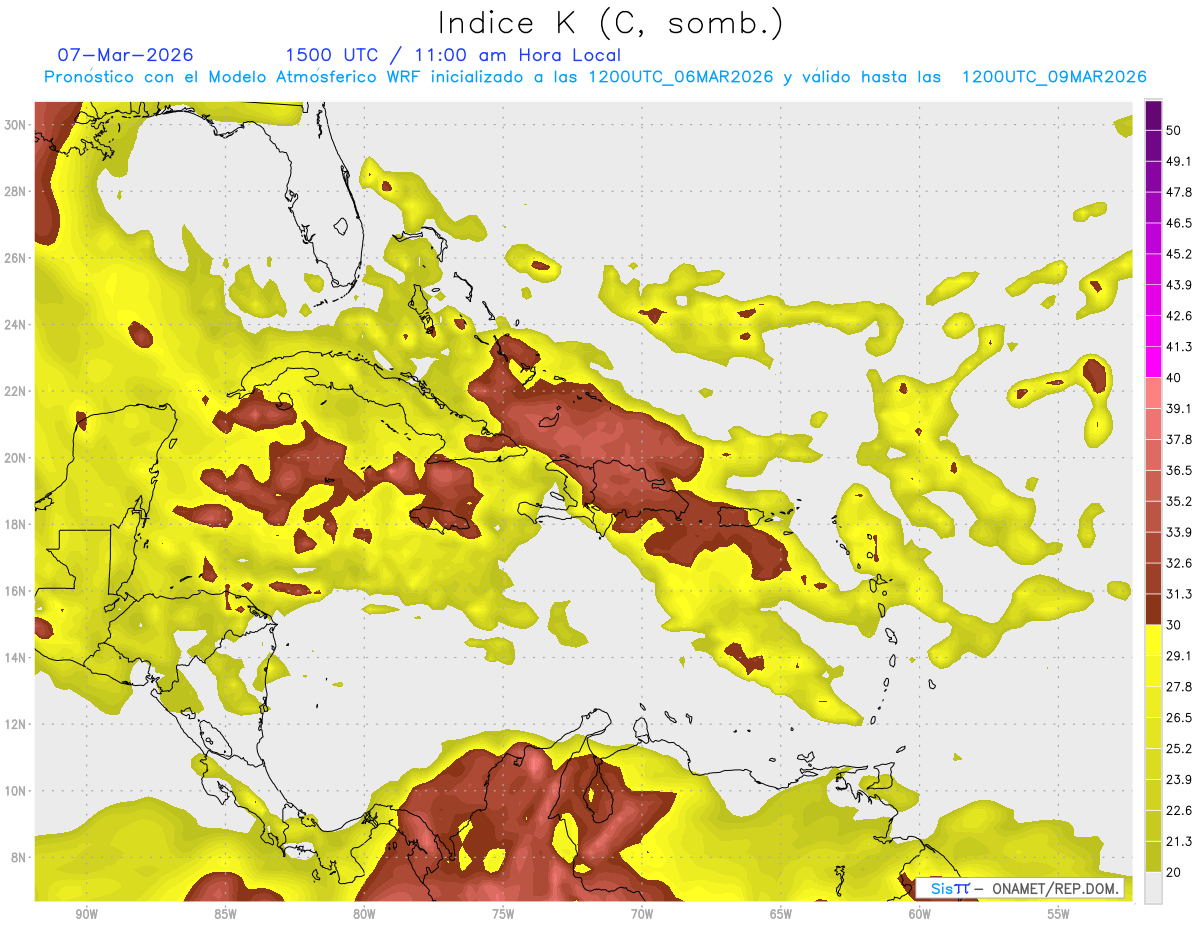Click the 10N latitude label
Screen dimensions: 1200x927
[15, 791]
